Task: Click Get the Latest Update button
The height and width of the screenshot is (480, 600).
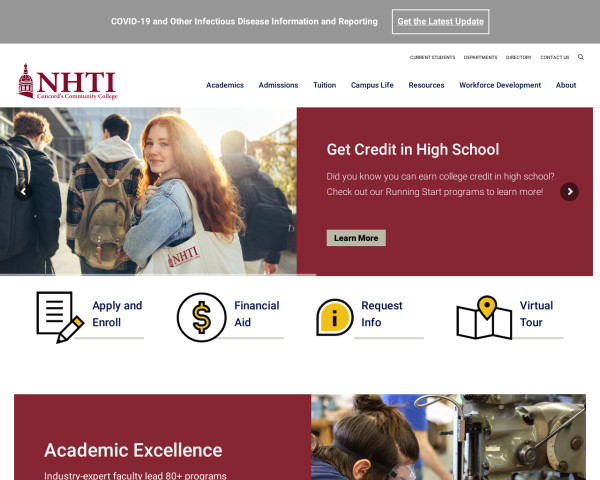Action: click(440, 21)
